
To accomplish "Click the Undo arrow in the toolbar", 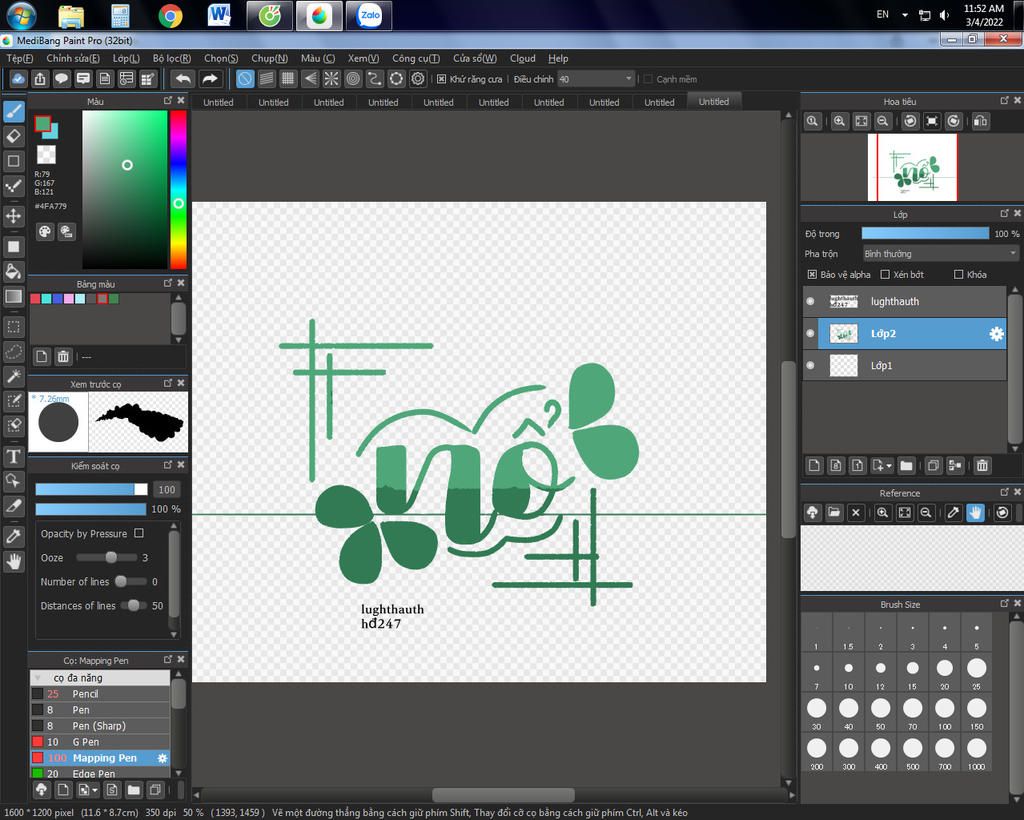I will coord(184,79).
